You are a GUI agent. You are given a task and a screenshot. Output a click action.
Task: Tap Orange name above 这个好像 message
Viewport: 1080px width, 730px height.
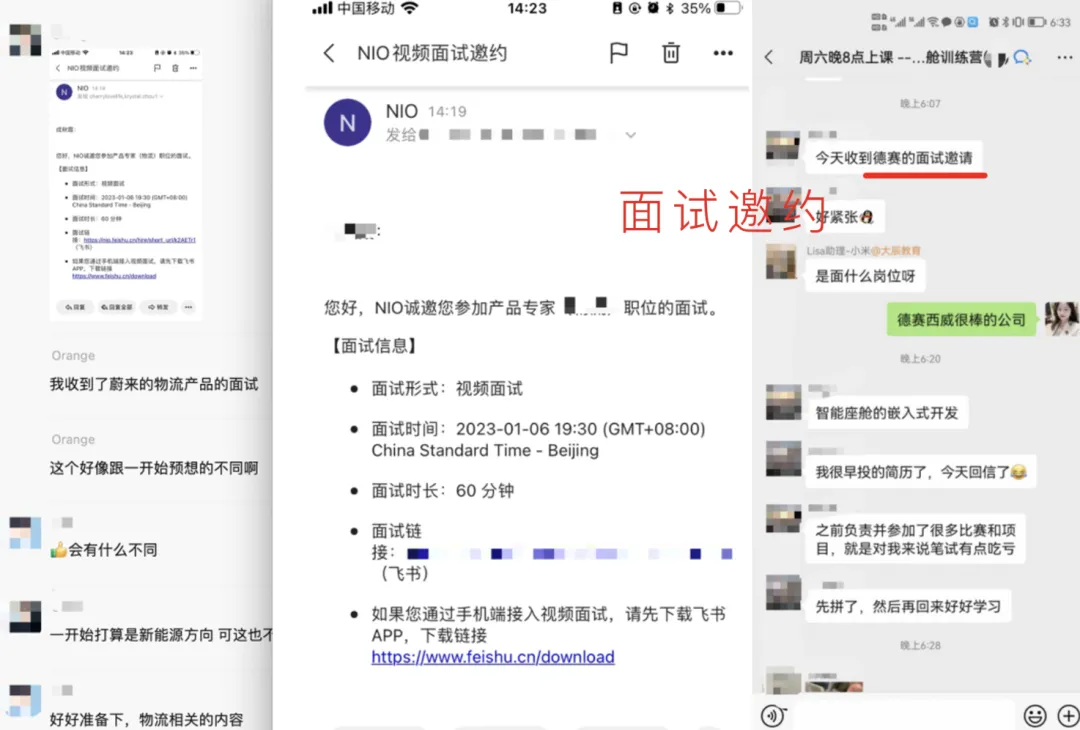[73, 439]
